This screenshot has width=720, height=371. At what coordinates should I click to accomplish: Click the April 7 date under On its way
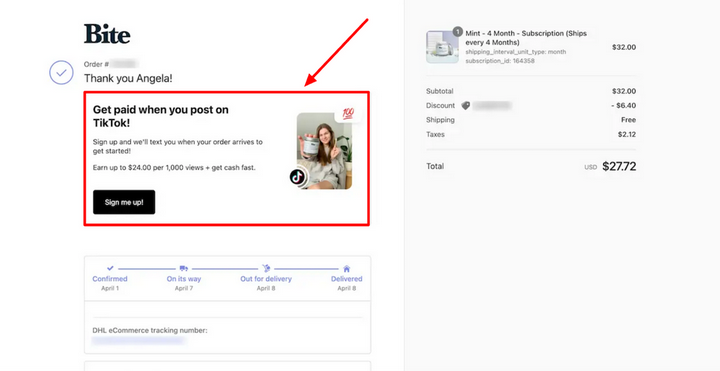(184, 288)
